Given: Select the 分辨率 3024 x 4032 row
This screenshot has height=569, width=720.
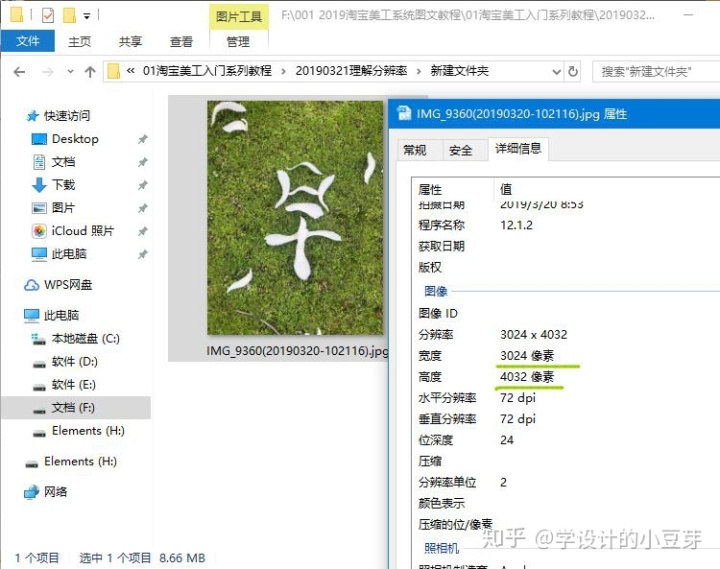Looking at the screenshot, I should click(x=568, y=334).
